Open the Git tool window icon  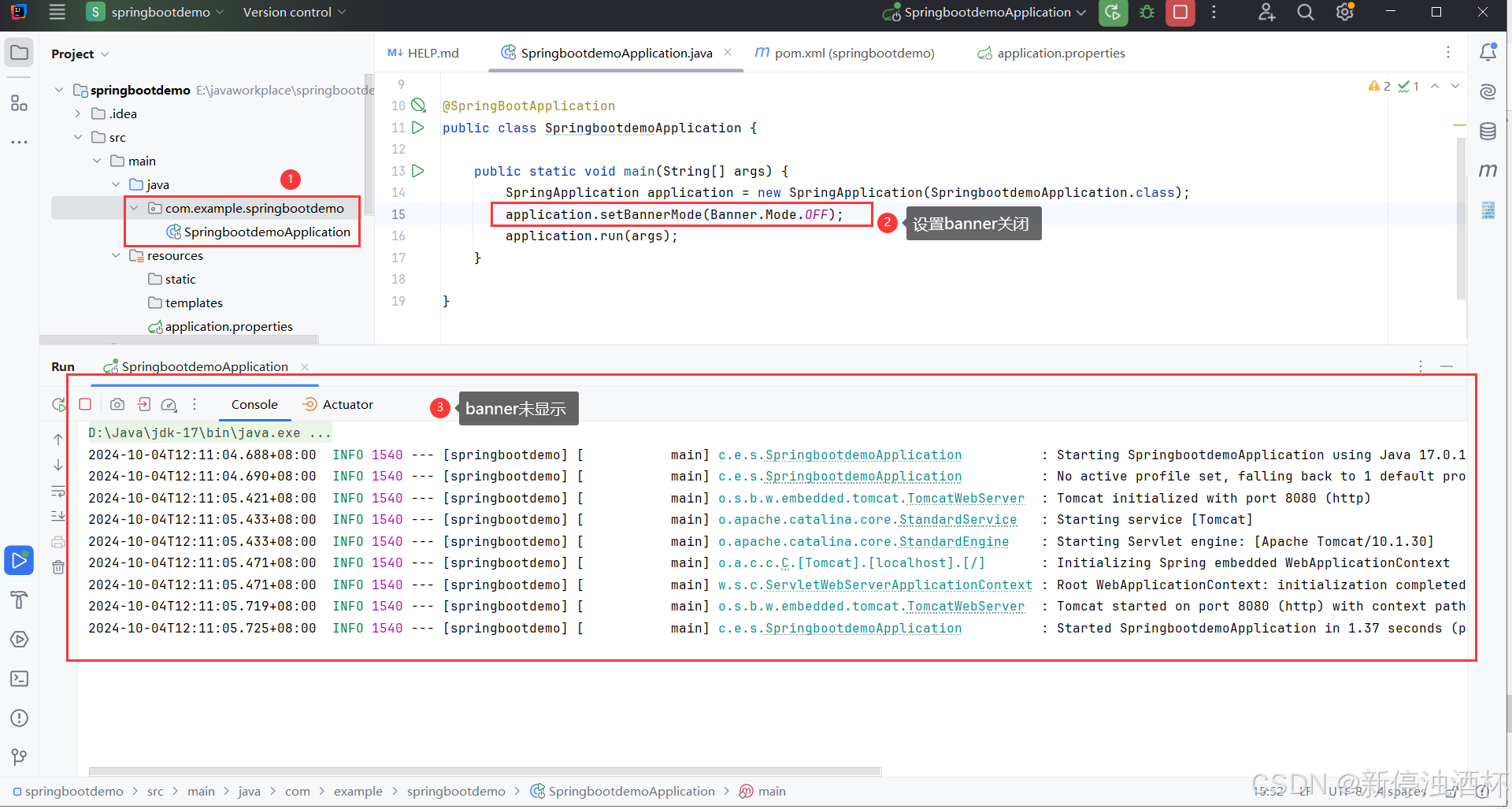20,757
